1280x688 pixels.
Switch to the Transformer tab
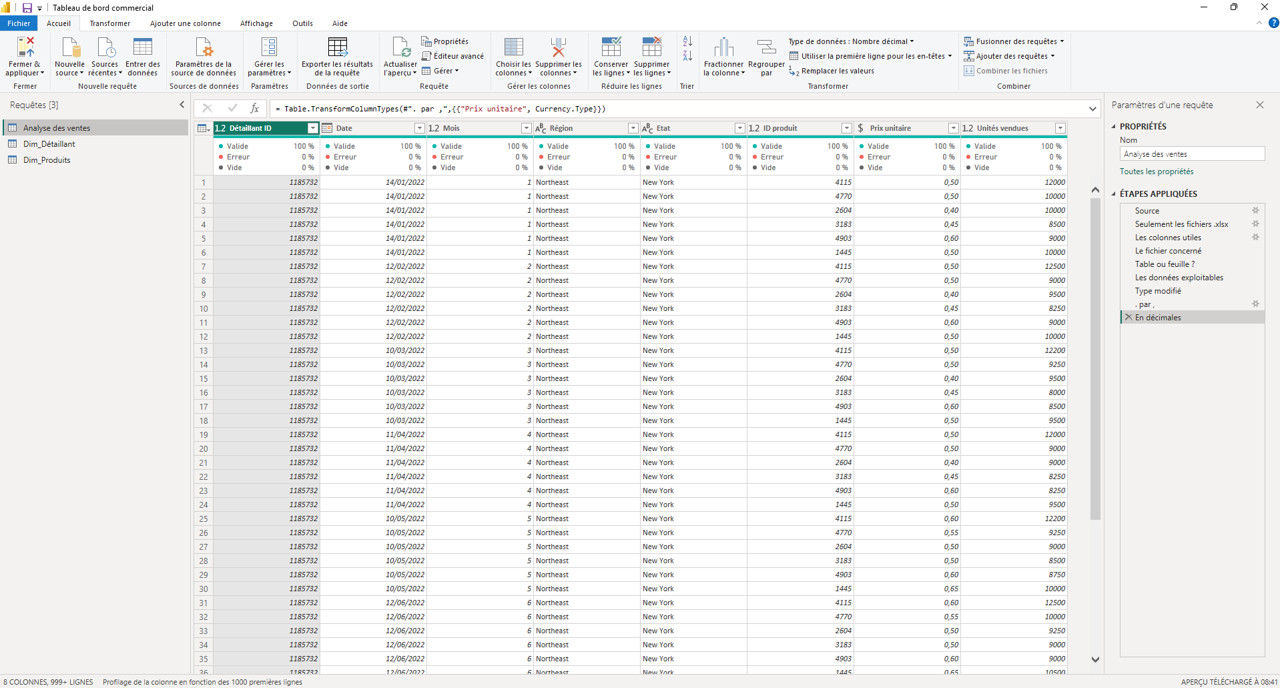[x=109, y=23]
